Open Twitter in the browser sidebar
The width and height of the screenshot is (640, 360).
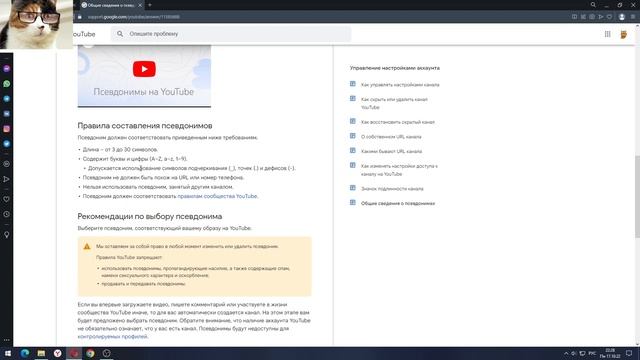7,144
